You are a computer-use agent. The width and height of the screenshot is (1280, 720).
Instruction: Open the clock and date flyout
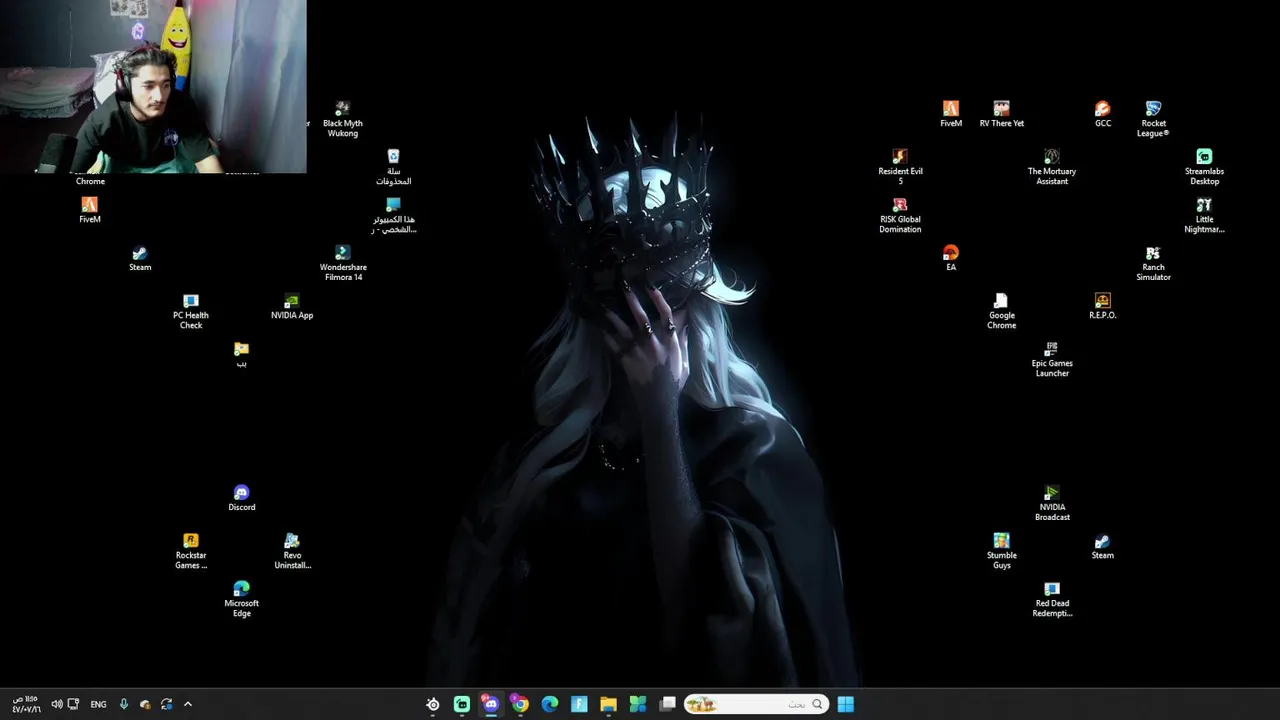(x=27, y=704)
